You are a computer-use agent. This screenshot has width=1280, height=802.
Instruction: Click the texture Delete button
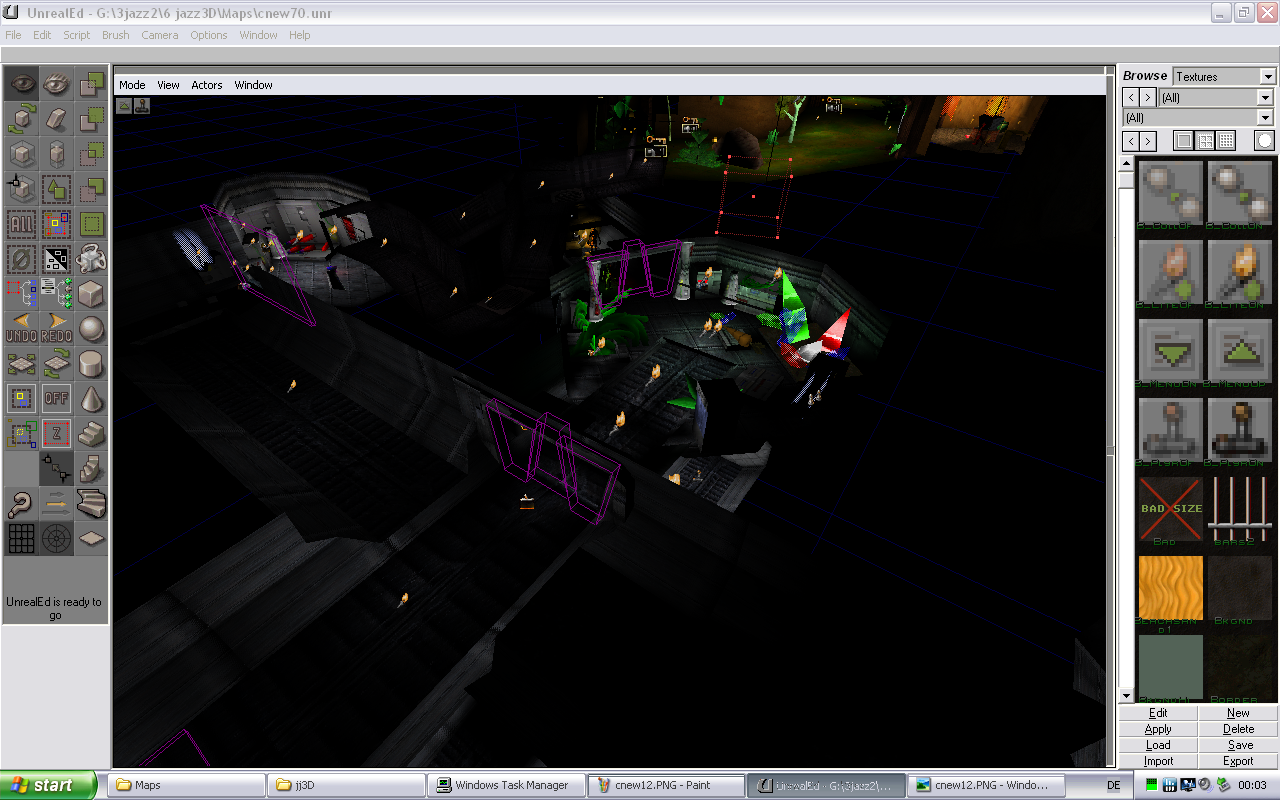tap(1238, 729)
